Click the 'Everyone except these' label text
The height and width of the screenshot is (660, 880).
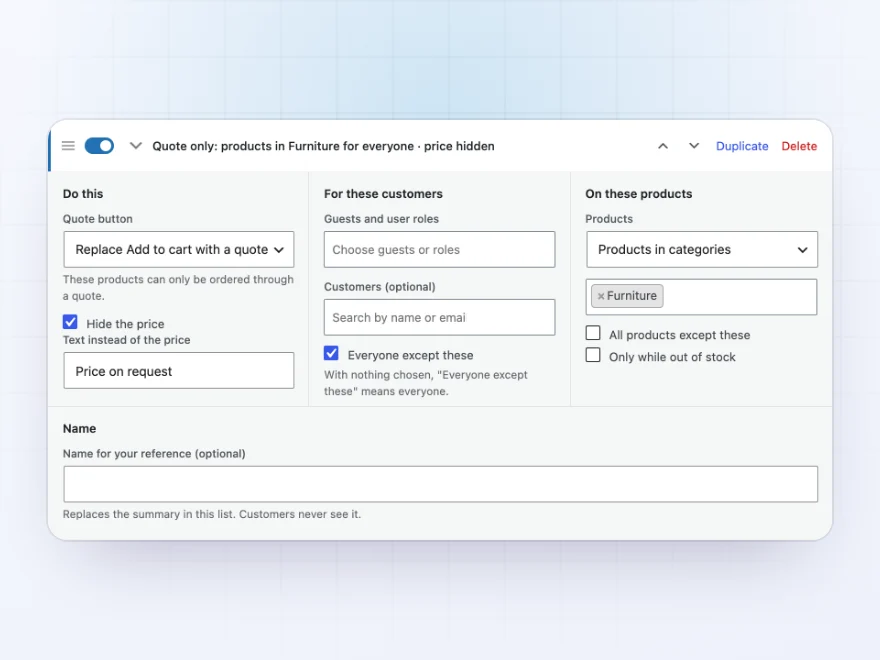point(410,355)
